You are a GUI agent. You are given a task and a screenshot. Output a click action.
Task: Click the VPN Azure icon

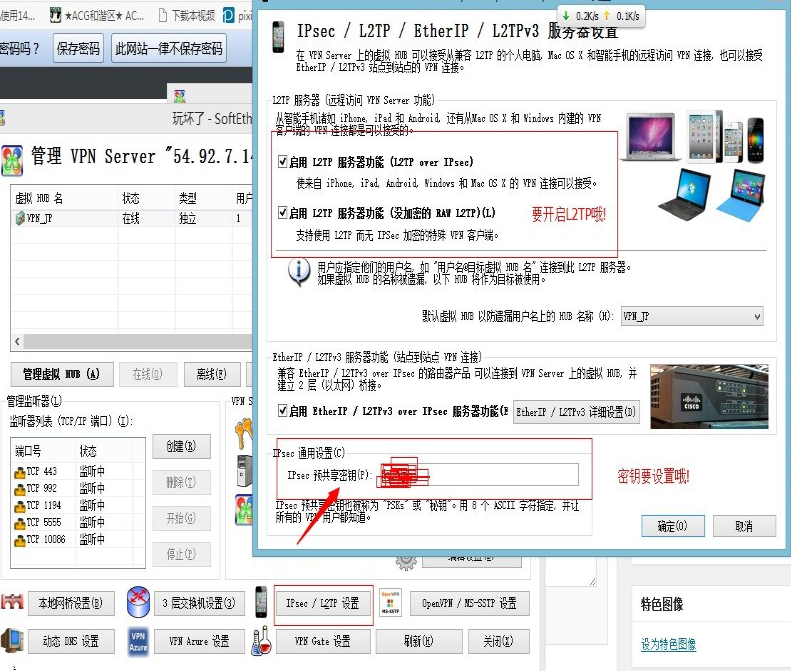click(x=138, y=641)
